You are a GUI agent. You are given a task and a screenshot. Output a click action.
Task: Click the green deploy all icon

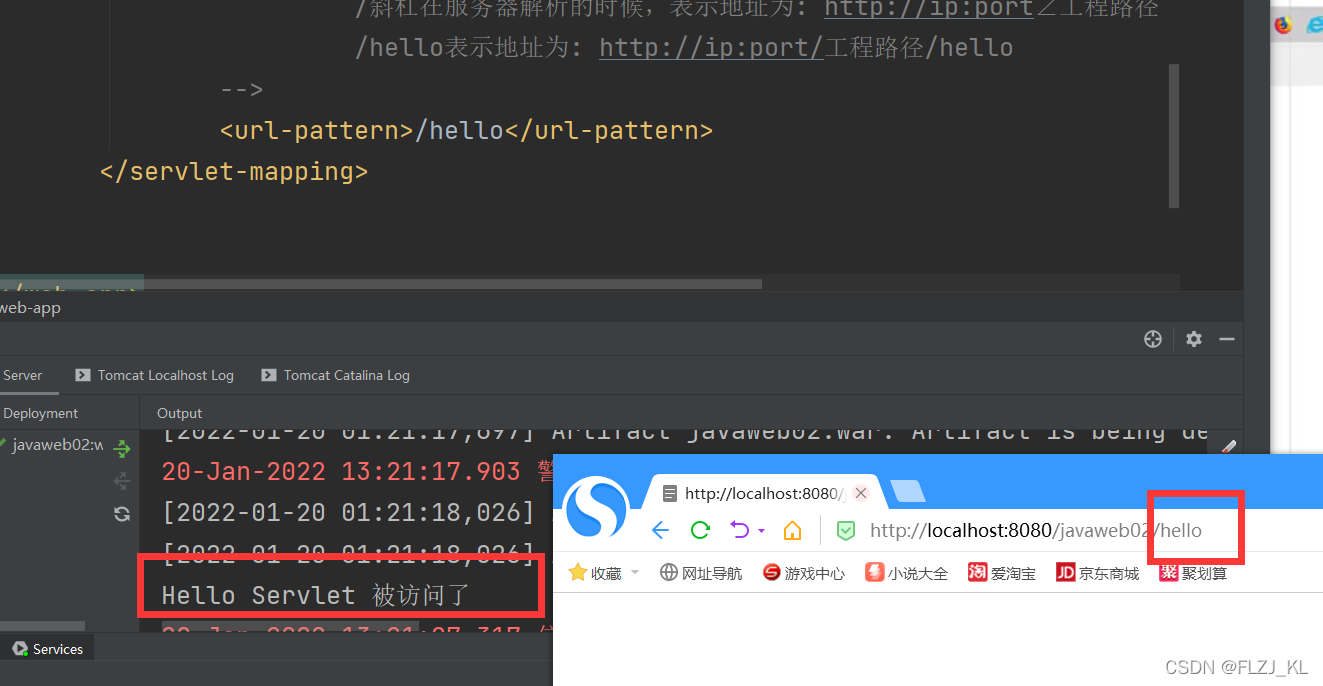[x=122, y=449]
